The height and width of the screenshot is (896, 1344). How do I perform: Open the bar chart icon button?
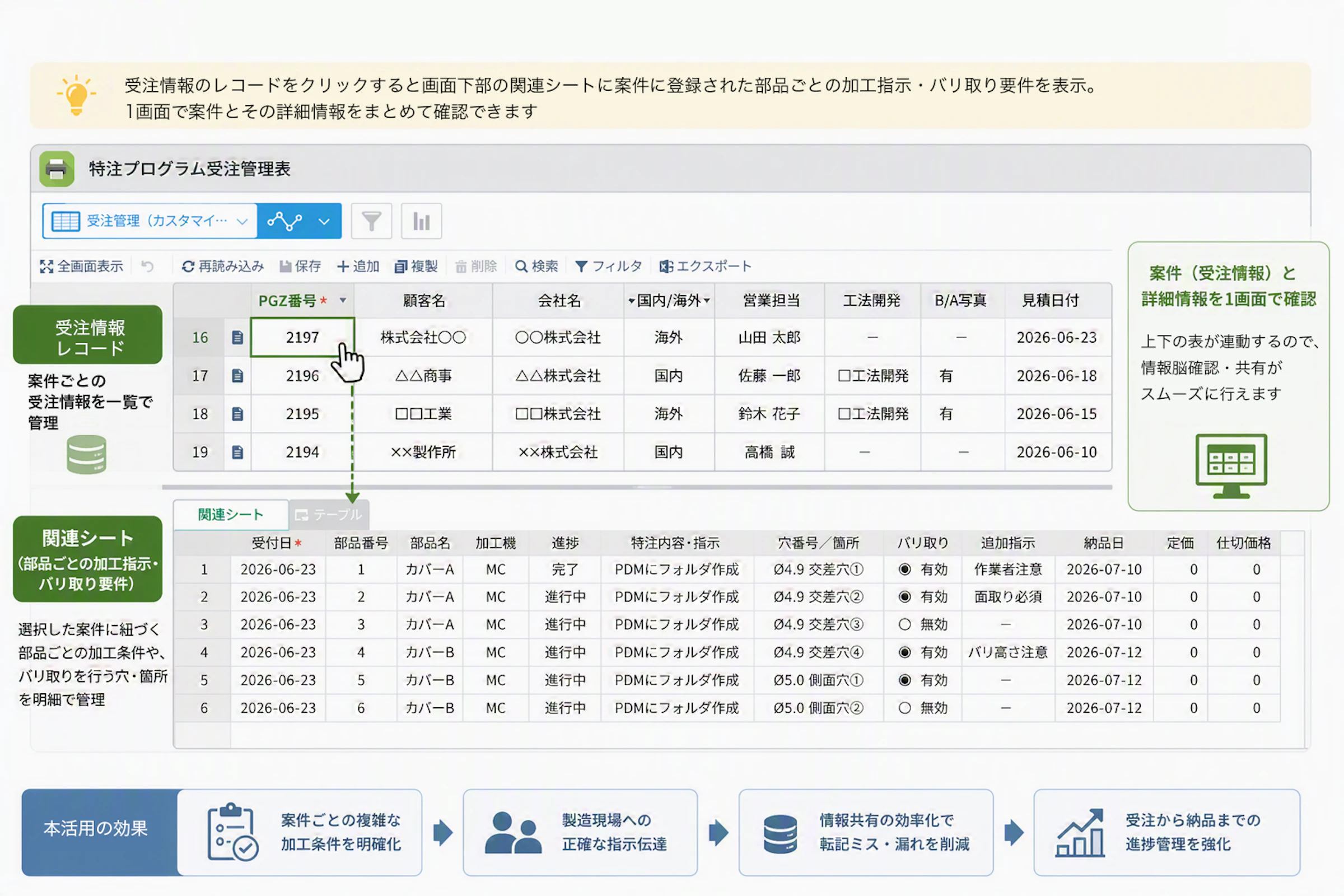click(x=422, y=221)
